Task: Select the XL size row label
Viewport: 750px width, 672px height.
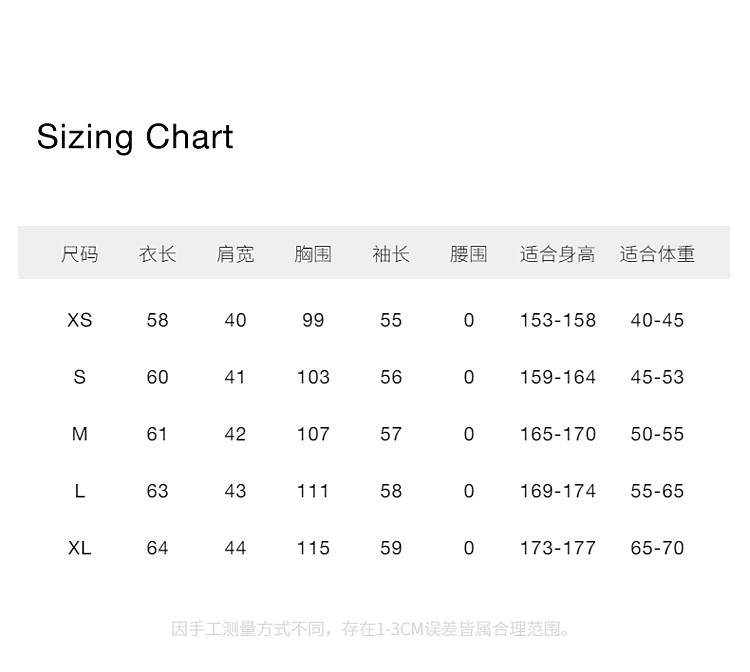Action: coord(80,548)
